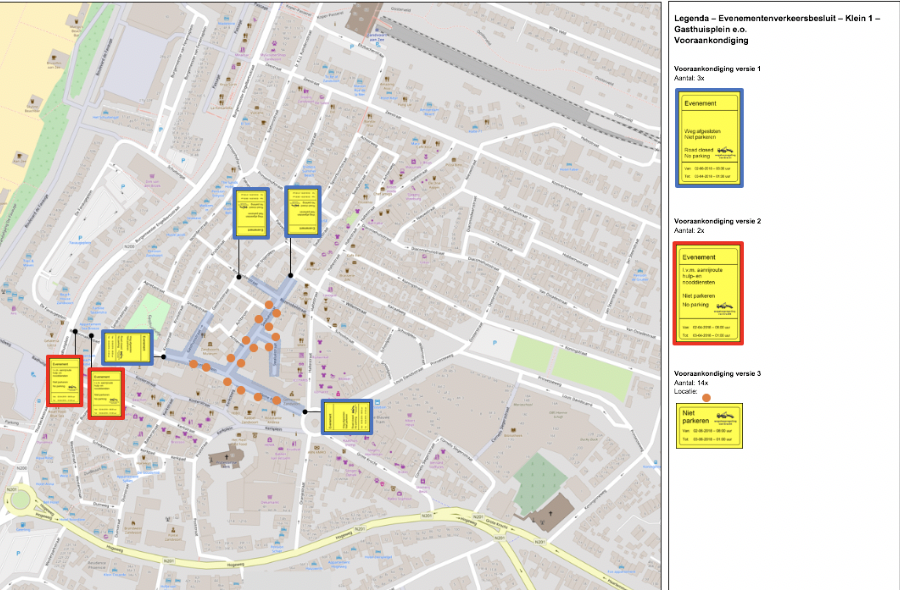This screenshot has width=900, height=590.
Task: Click the blue-bordered sign at the southeast street end
Action: [347, 416]
